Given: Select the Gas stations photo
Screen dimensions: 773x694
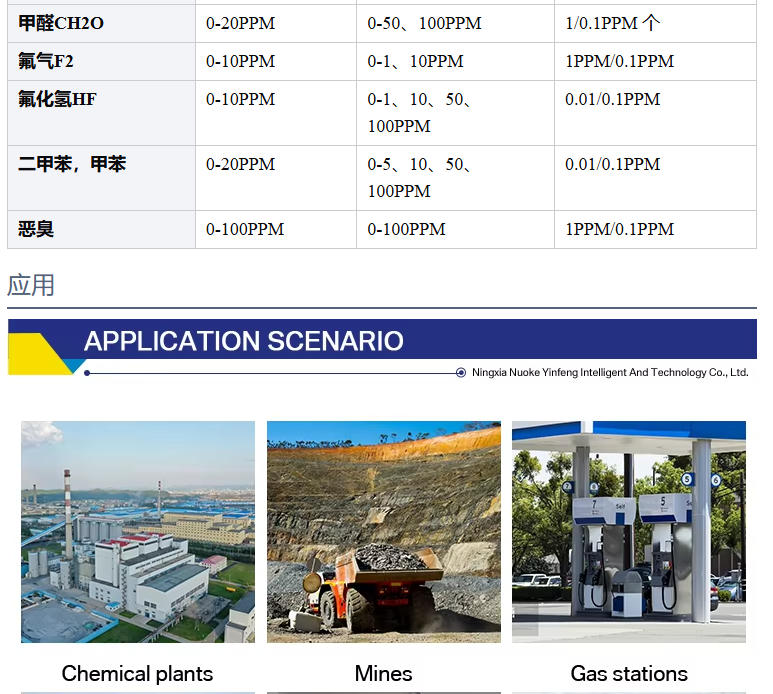Looking at the screenshot, I should (628, 531).
